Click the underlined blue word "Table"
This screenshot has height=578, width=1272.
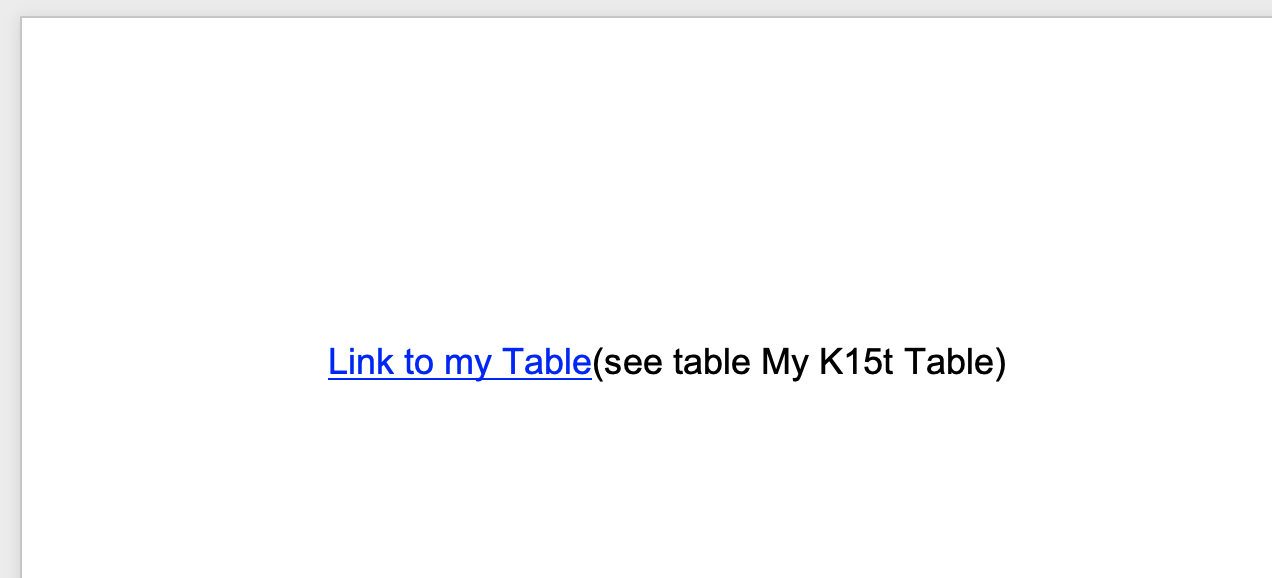(546, 362)
